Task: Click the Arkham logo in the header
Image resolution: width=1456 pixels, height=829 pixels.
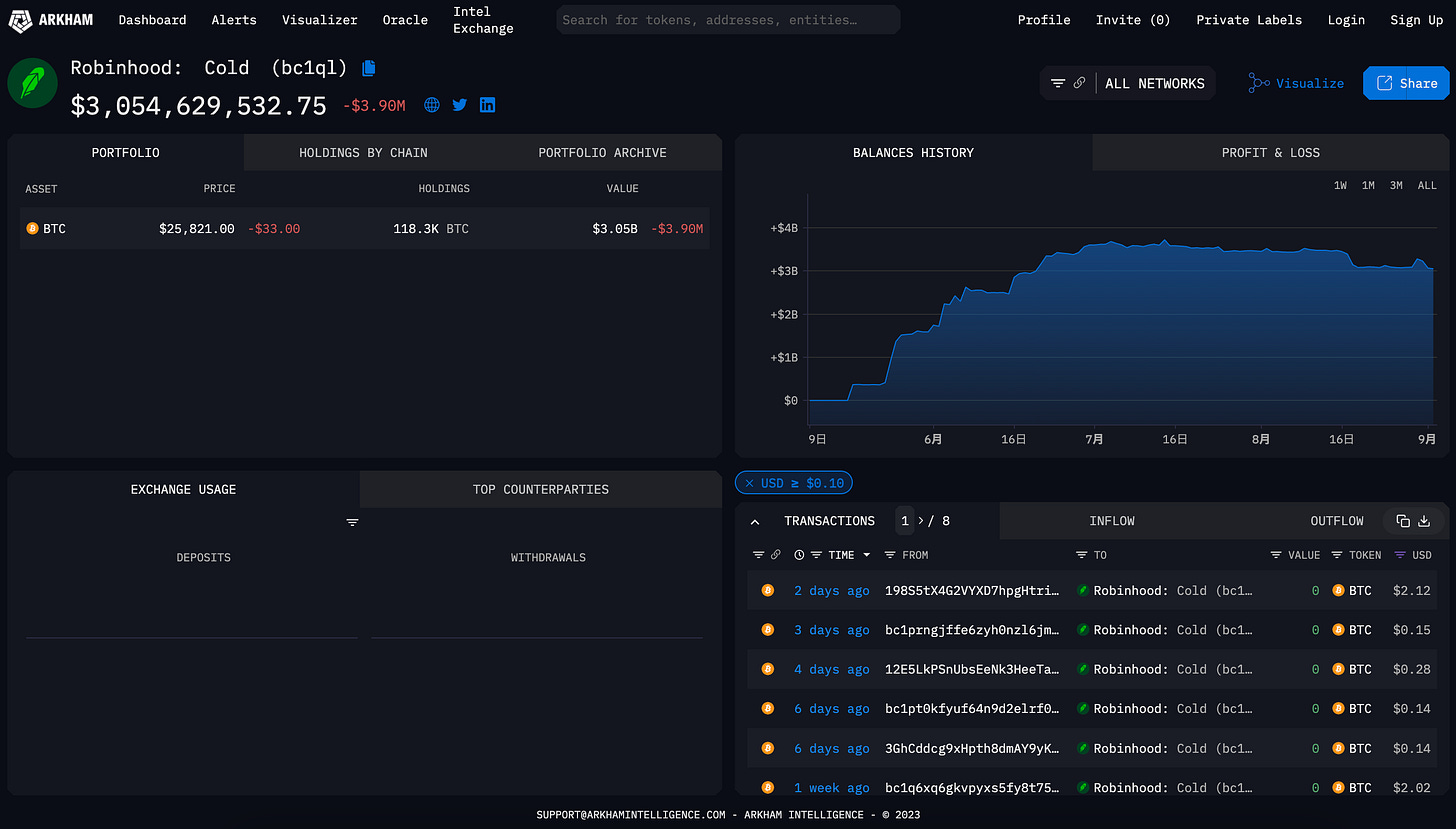Action: point(51,19)
